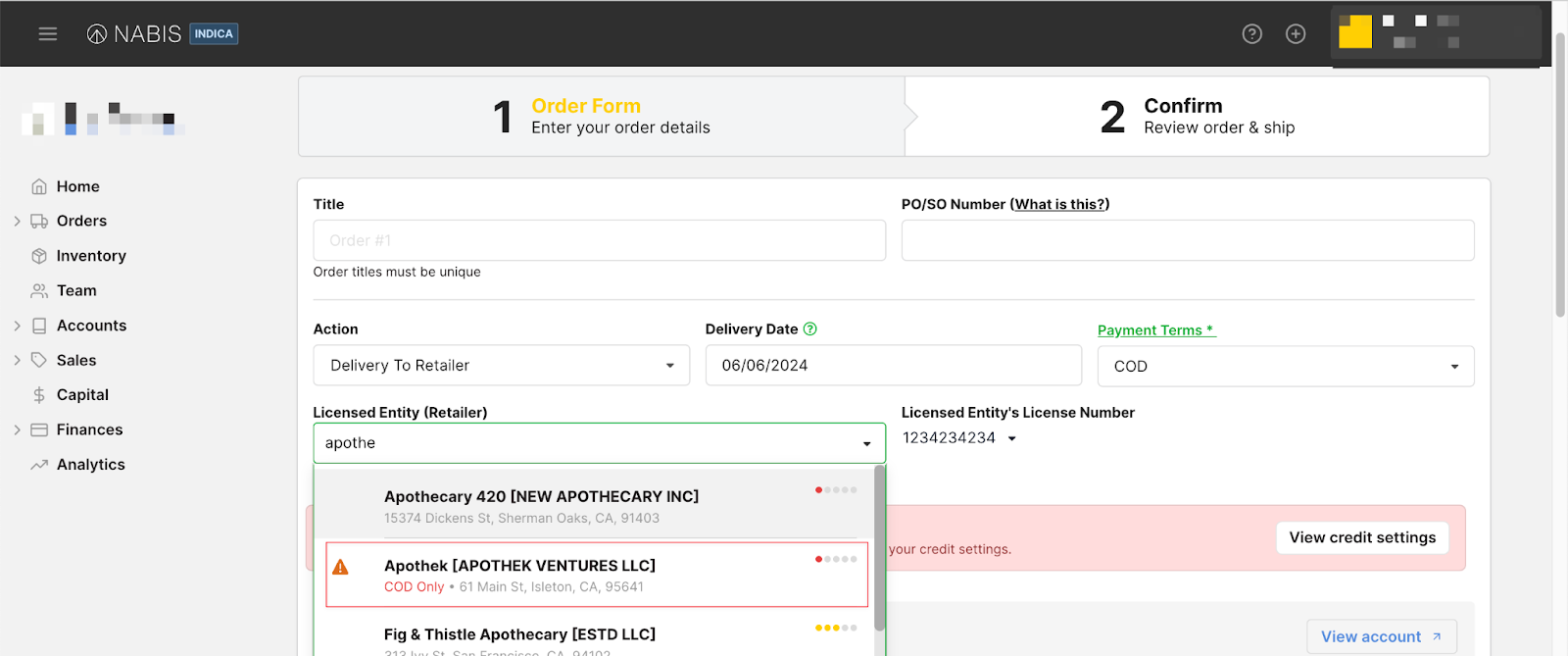
Task: Click the Capital dollar sign icon
Action: click(39, 395)
